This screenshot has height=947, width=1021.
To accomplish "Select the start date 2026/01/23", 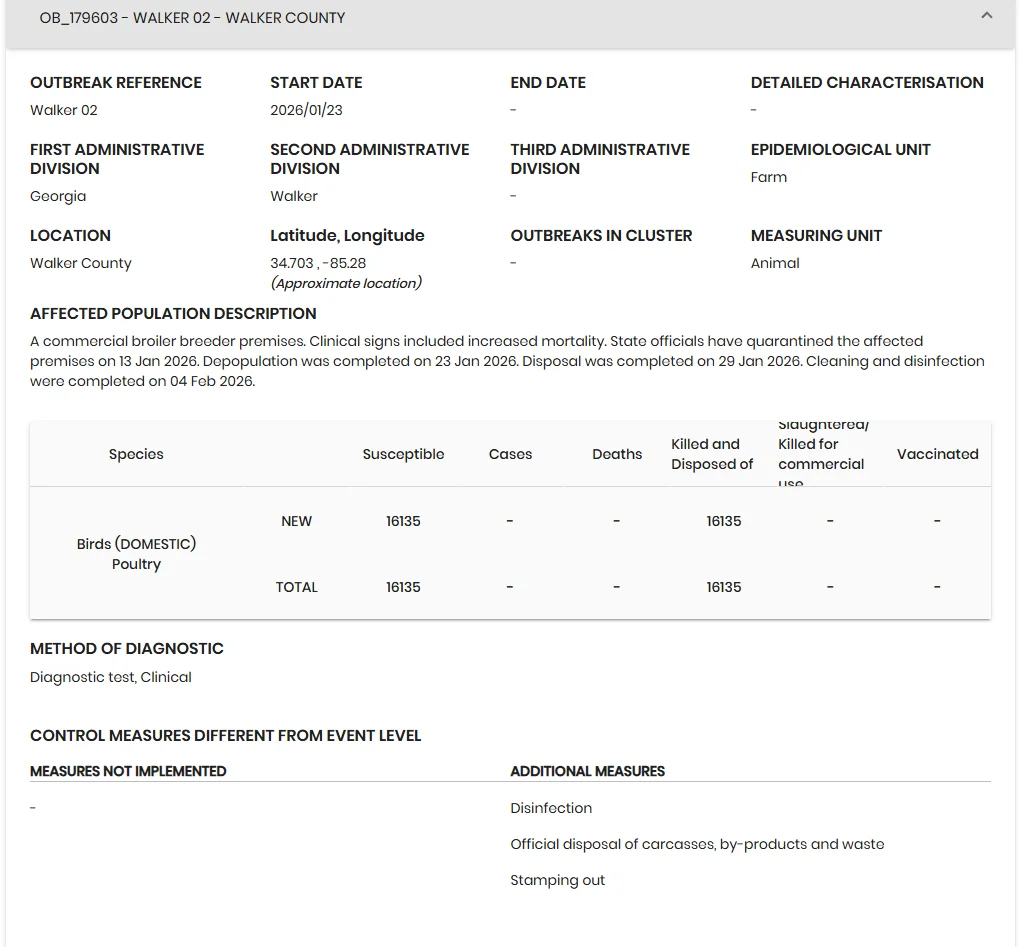I will (x=306, y=110).
